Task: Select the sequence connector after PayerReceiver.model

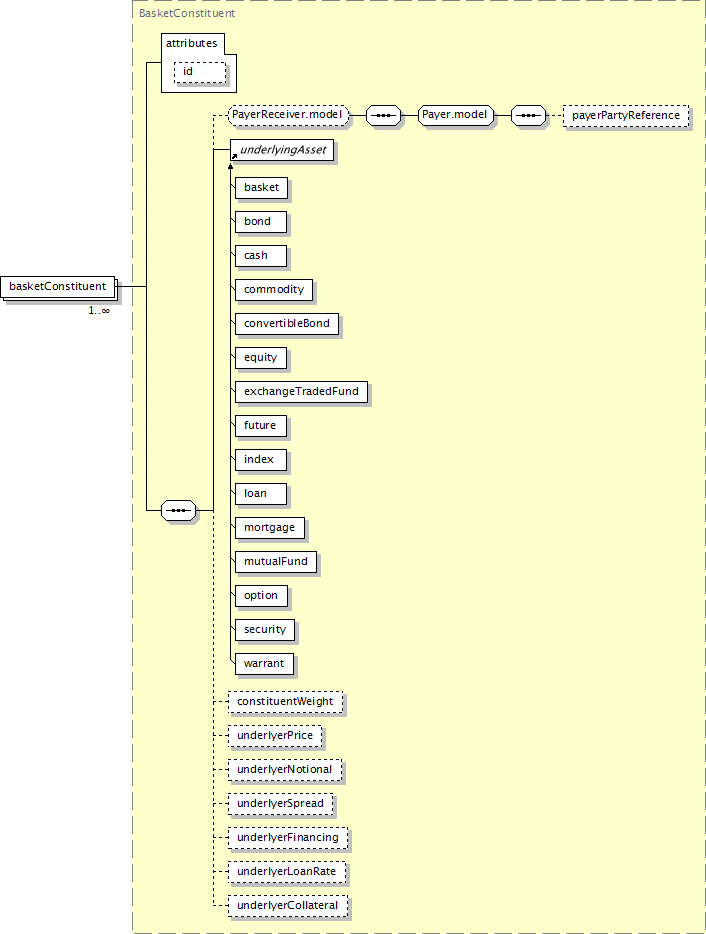Action: 384,116
